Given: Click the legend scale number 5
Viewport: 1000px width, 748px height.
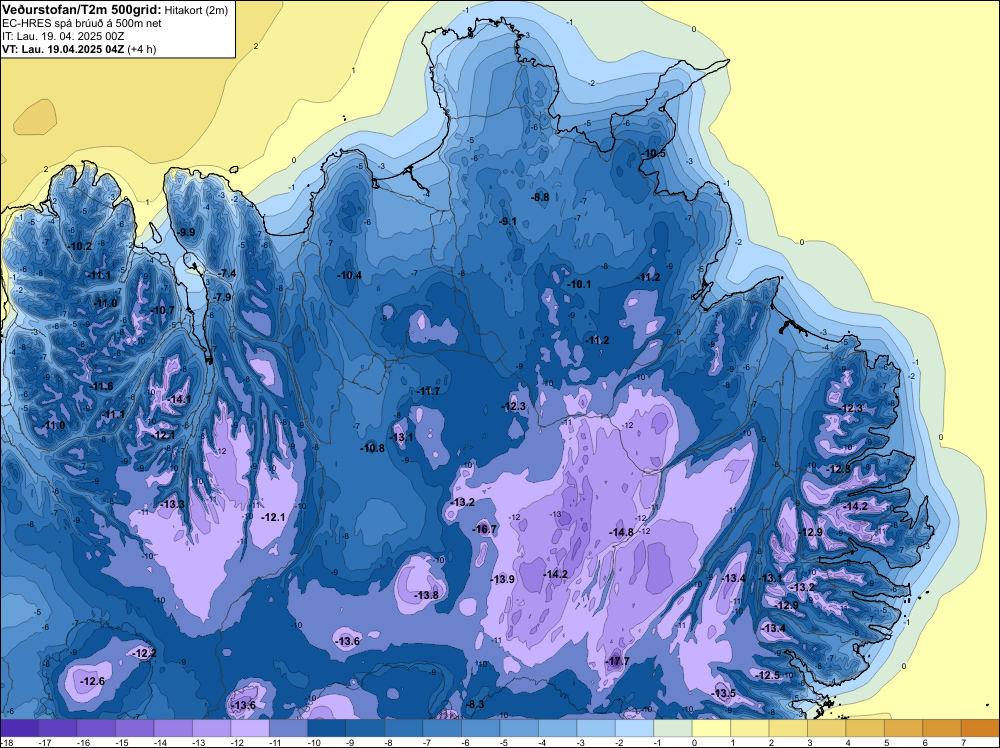Looking at the screenshot, I should pyautogui.click(x=886, y=743).
